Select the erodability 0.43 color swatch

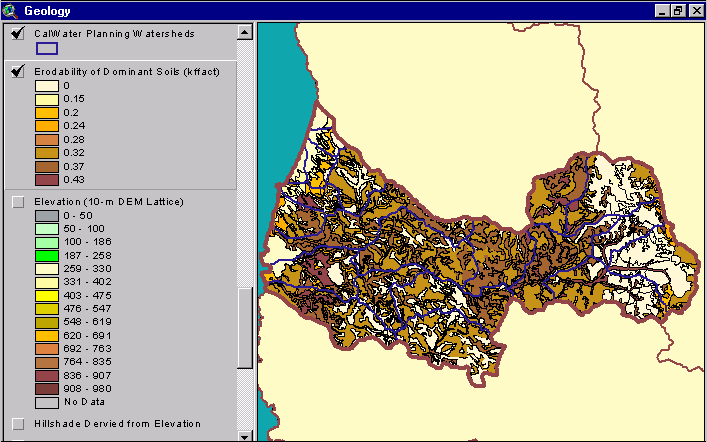[47, 180]
